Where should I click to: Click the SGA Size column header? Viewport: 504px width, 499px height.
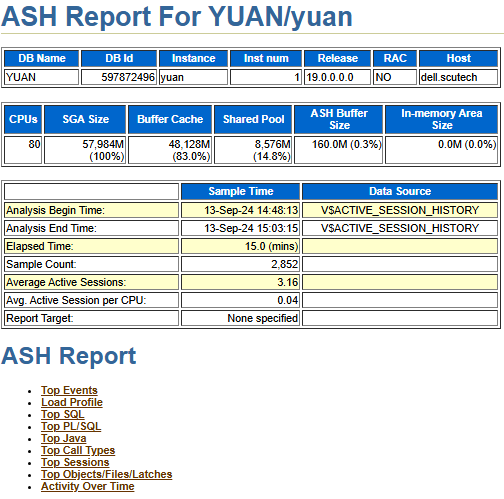click(85, 119)
